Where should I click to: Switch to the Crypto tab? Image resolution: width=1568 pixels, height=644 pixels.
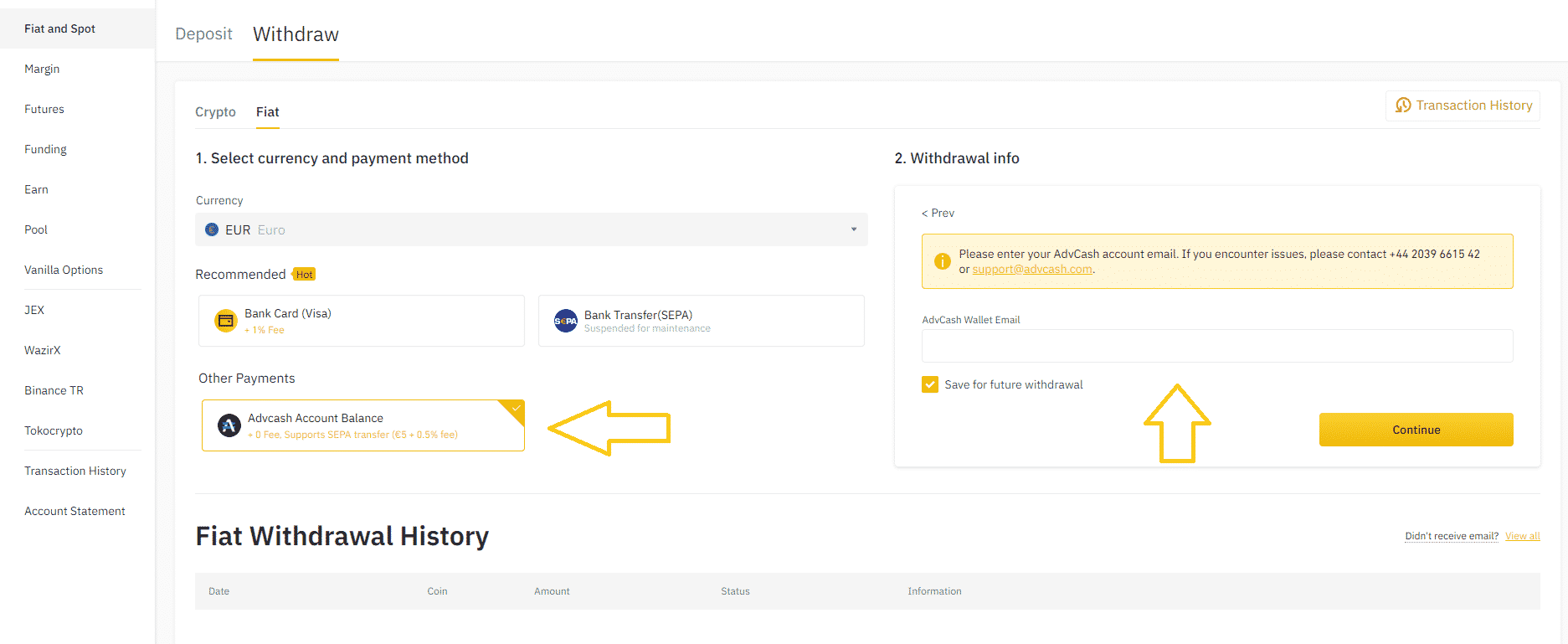(x=215, y=112)
